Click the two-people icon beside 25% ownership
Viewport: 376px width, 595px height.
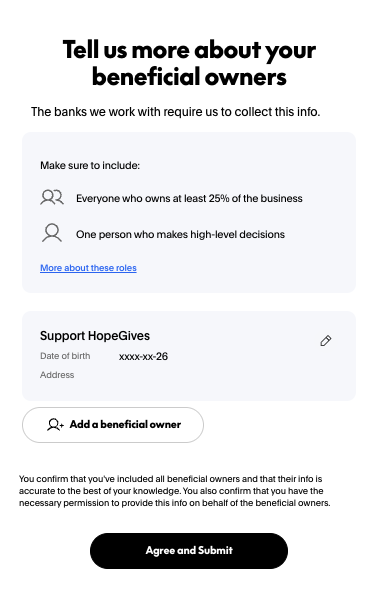[x=52, y=197]
